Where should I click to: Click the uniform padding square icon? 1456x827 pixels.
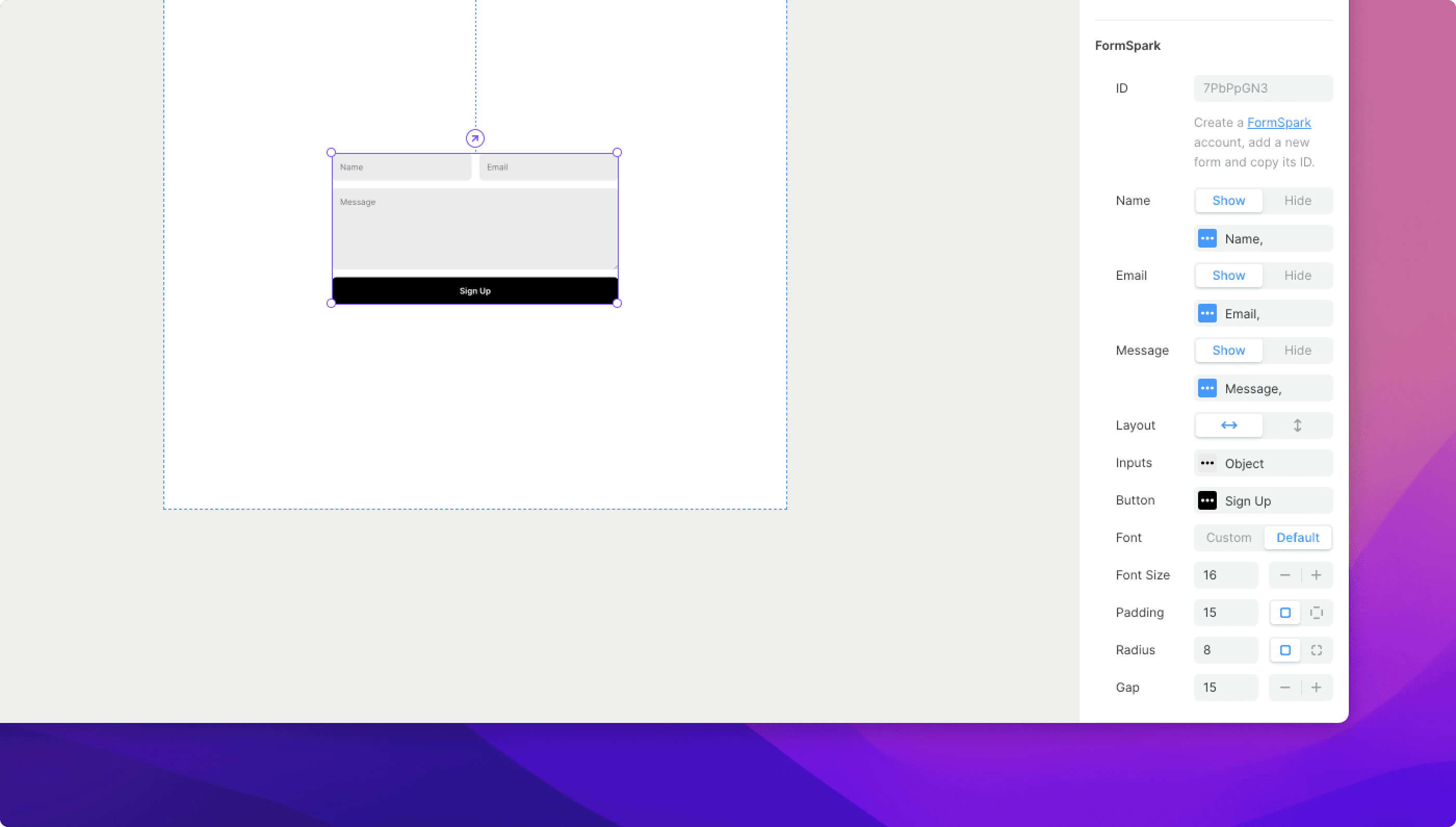[1285, 612]
